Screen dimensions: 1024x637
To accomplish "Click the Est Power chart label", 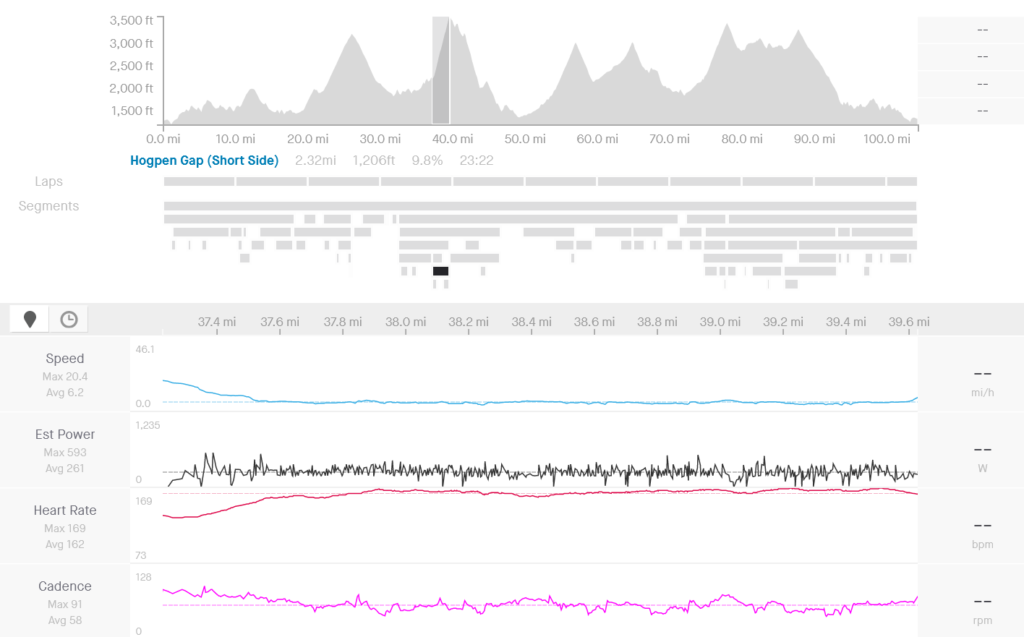I will tap(65, 434).
